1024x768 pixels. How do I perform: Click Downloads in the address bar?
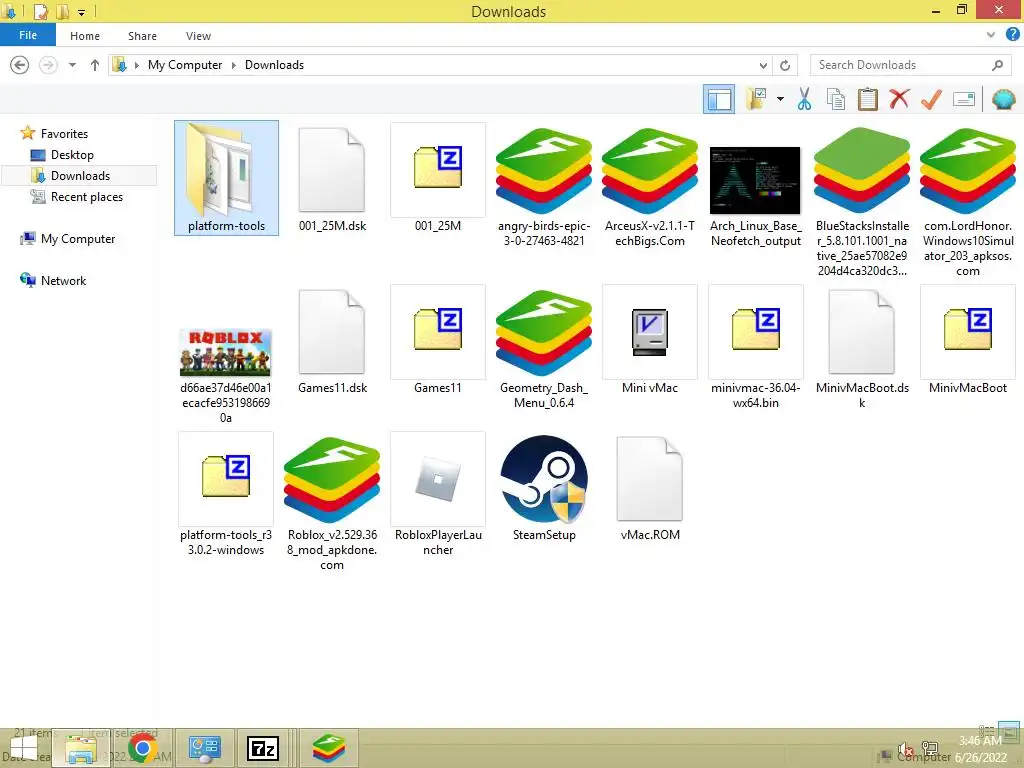[x=274, y=65]
